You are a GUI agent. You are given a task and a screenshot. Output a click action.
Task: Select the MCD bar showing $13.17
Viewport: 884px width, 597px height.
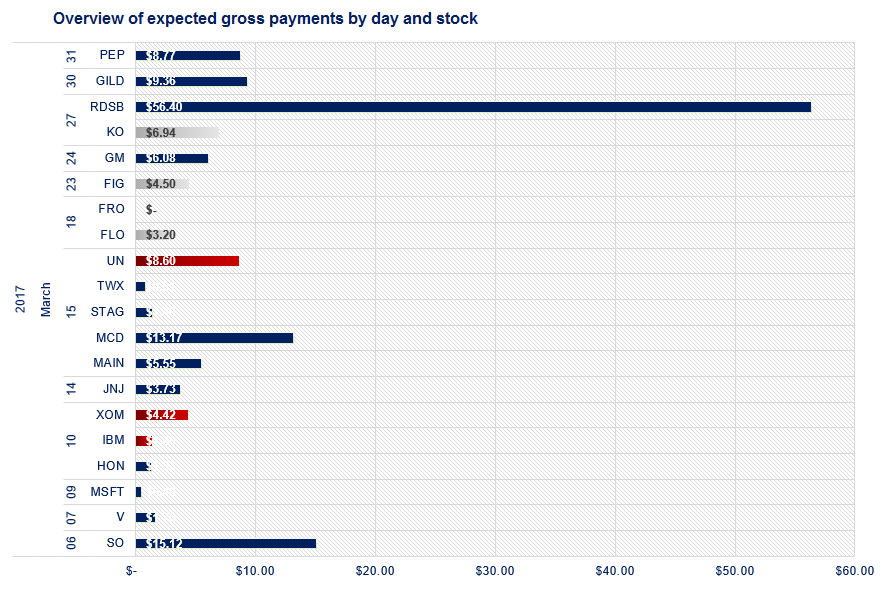click(x=214, y=338)
